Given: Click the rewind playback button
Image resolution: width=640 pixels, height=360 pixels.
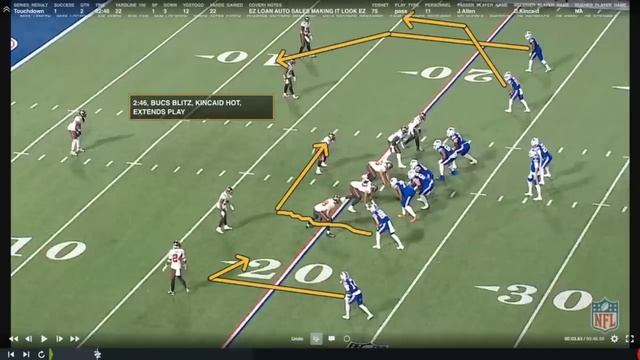Looking at the screenshot, I should click(13, 339).
